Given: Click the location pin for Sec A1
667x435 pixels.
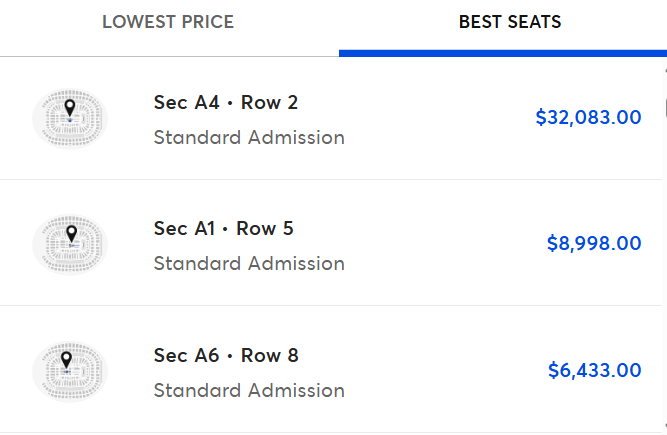Looking at the screenshot, I should (71, 233).
